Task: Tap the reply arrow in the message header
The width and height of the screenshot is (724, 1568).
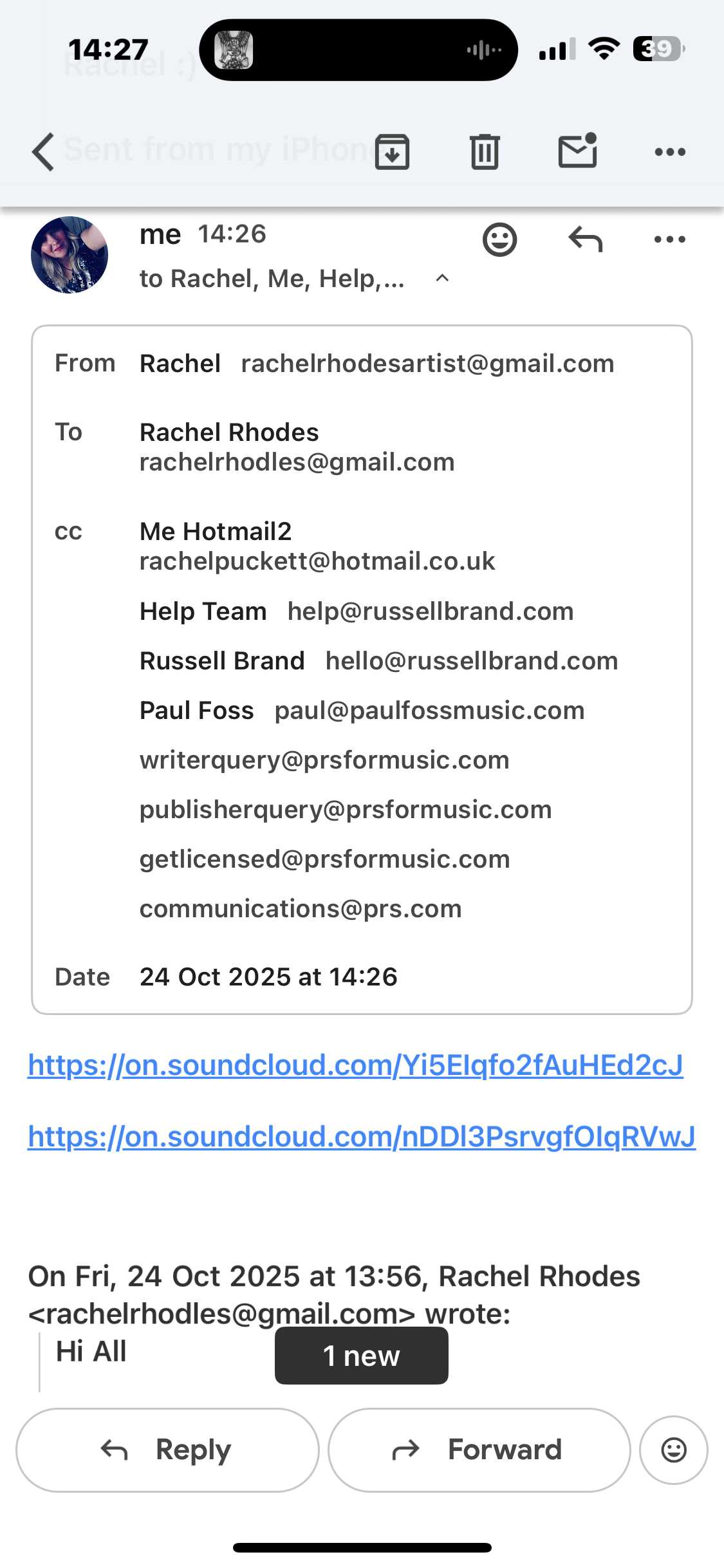Action: pyautogui.click(x=585, y=240)
